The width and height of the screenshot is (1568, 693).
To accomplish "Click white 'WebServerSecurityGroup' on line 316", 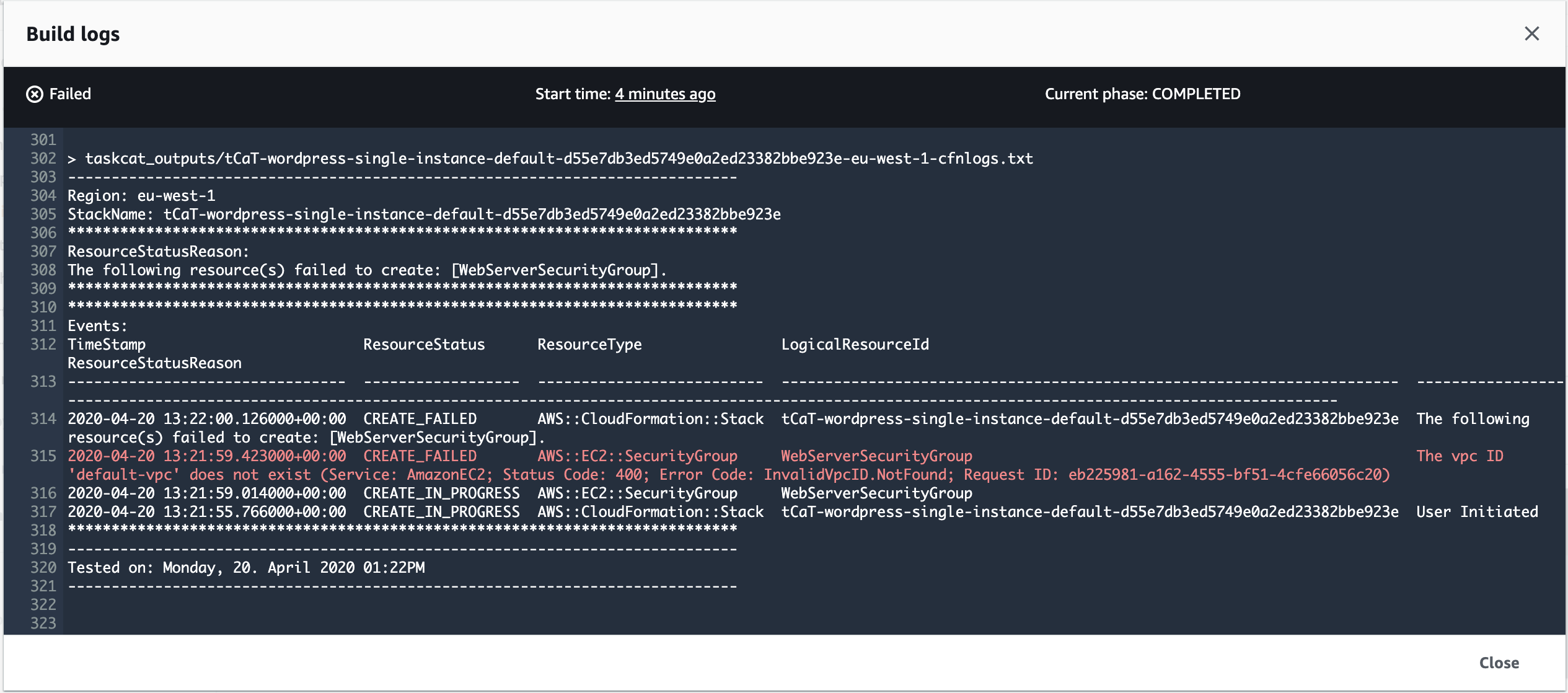I will [876, 493].
